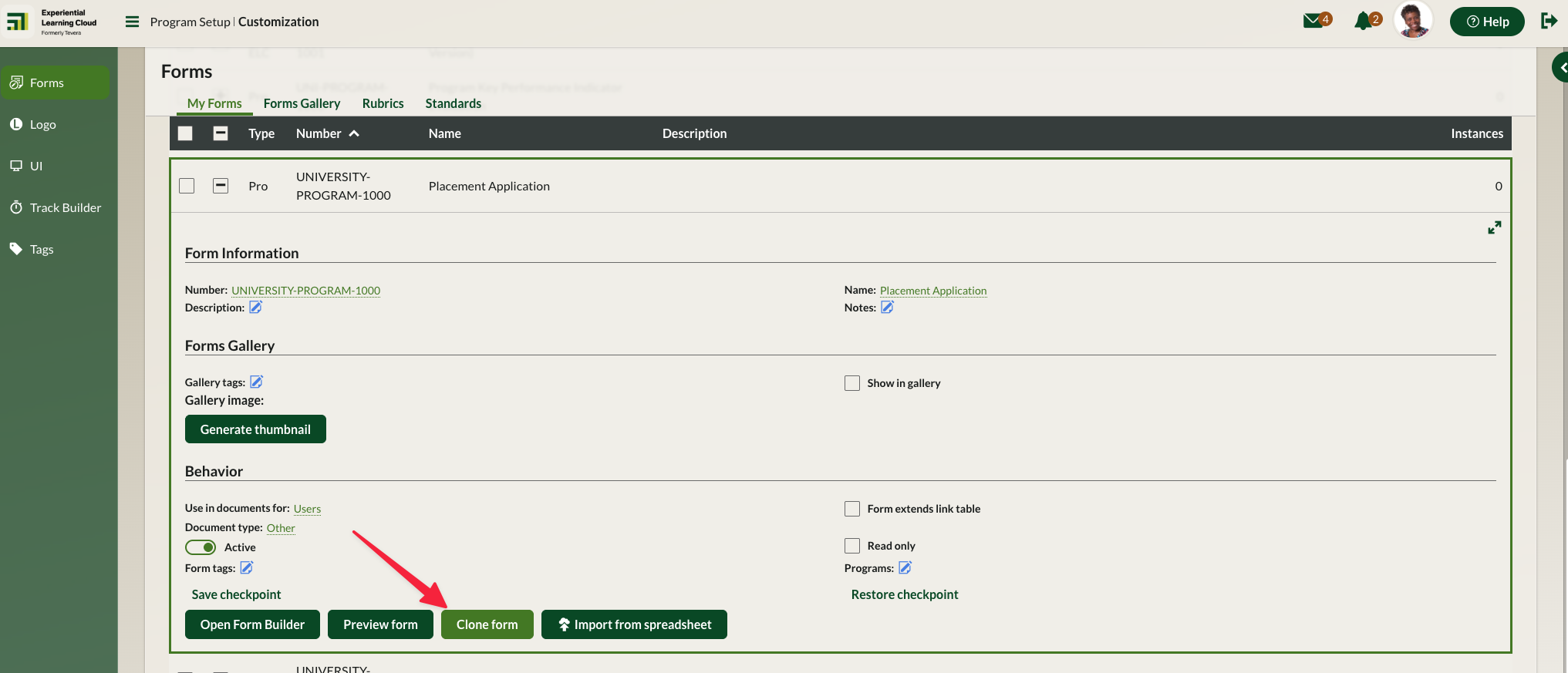Open Tags in sidebar

click(x=55, y=249)
